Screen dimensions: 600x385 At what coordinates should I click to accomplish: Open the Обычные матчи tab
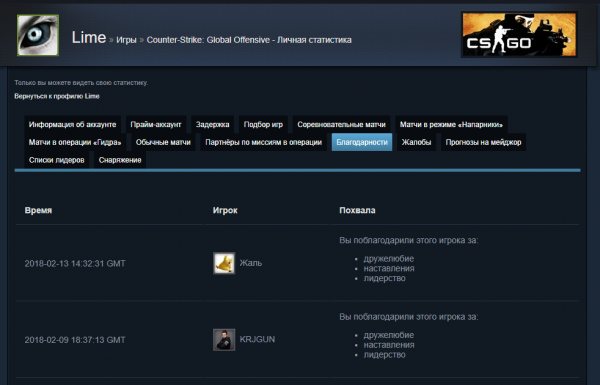coord(163,142)
